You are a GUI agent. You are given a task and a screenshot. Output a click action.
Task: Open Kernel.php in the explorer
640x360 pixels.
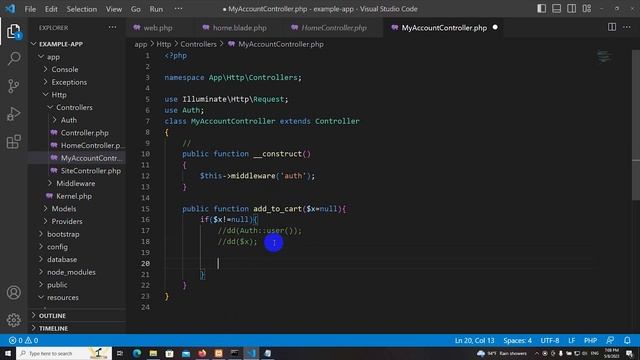point(74,196)
